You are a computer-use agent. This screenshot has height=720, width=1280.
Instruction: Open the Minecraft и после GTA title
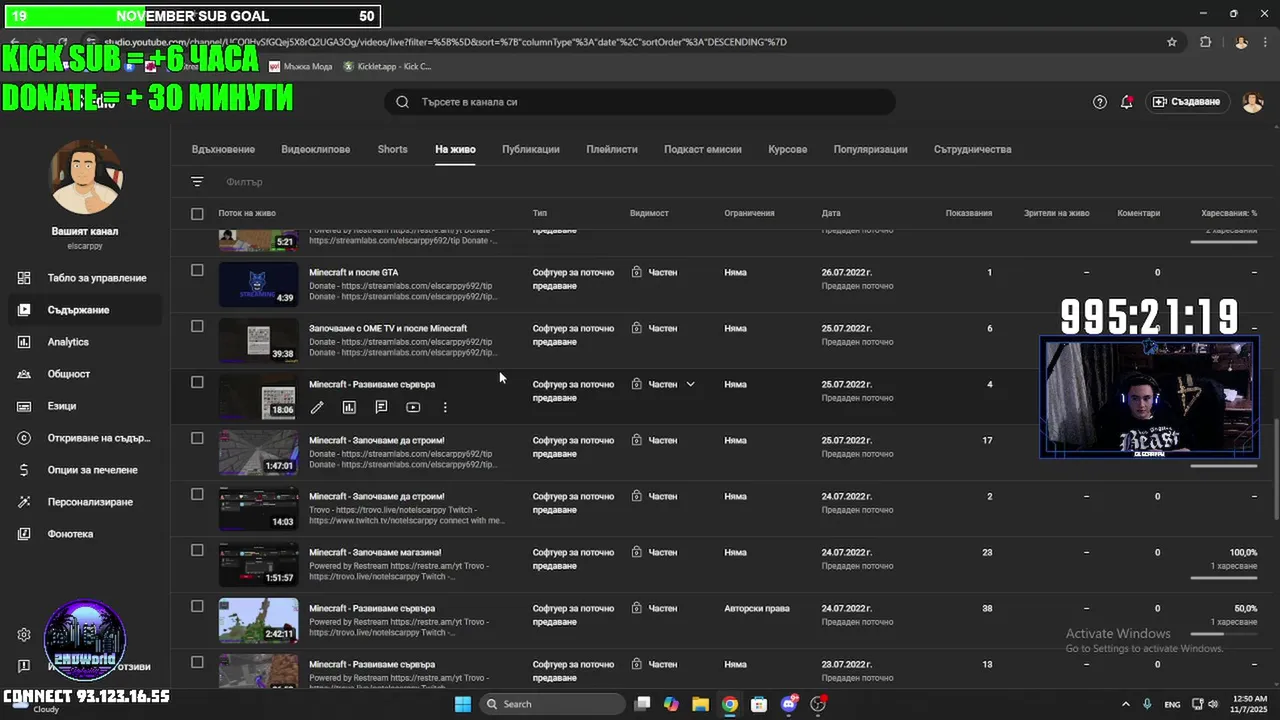353,272
